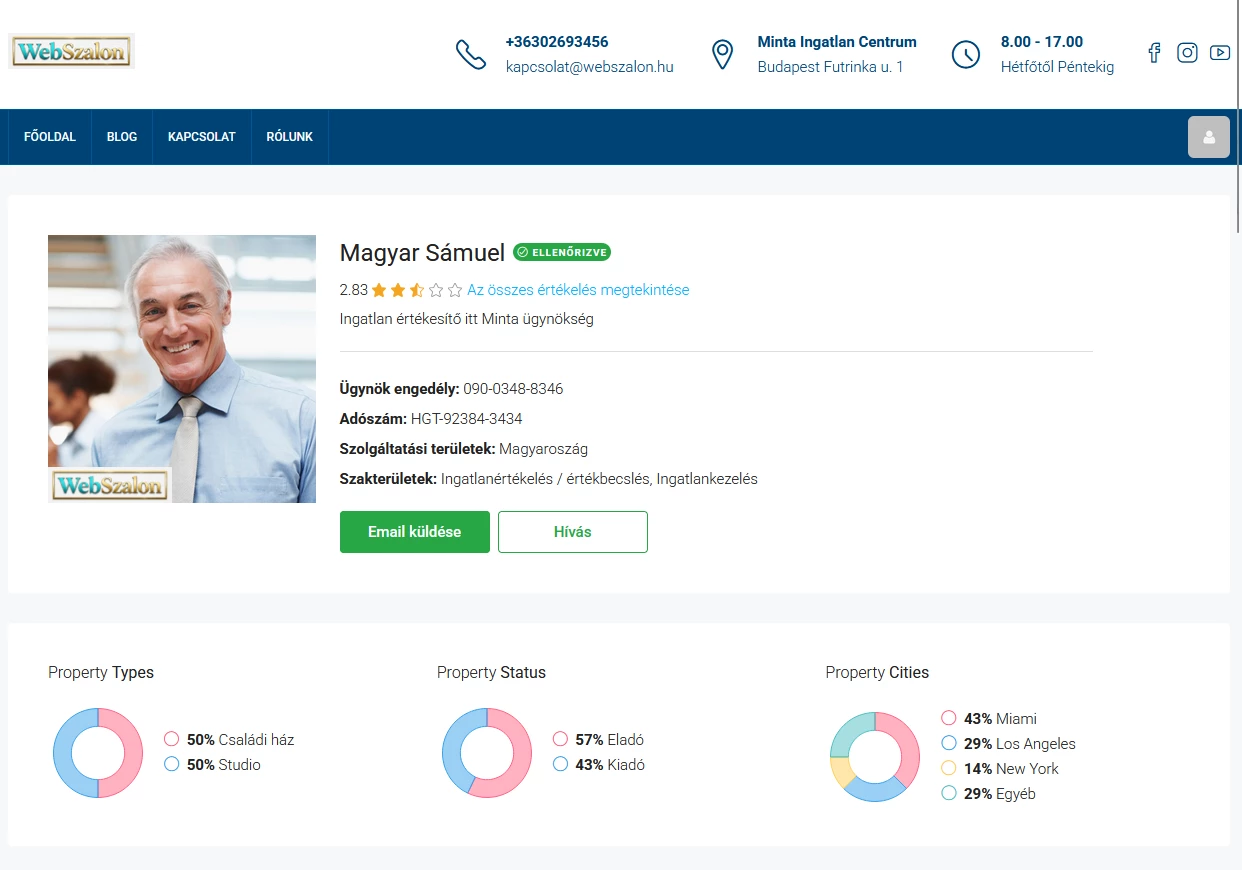This screenshot has width=1242, height=870.
Task: Toggle the Eladó legend circle
Action: pos(560,740)
